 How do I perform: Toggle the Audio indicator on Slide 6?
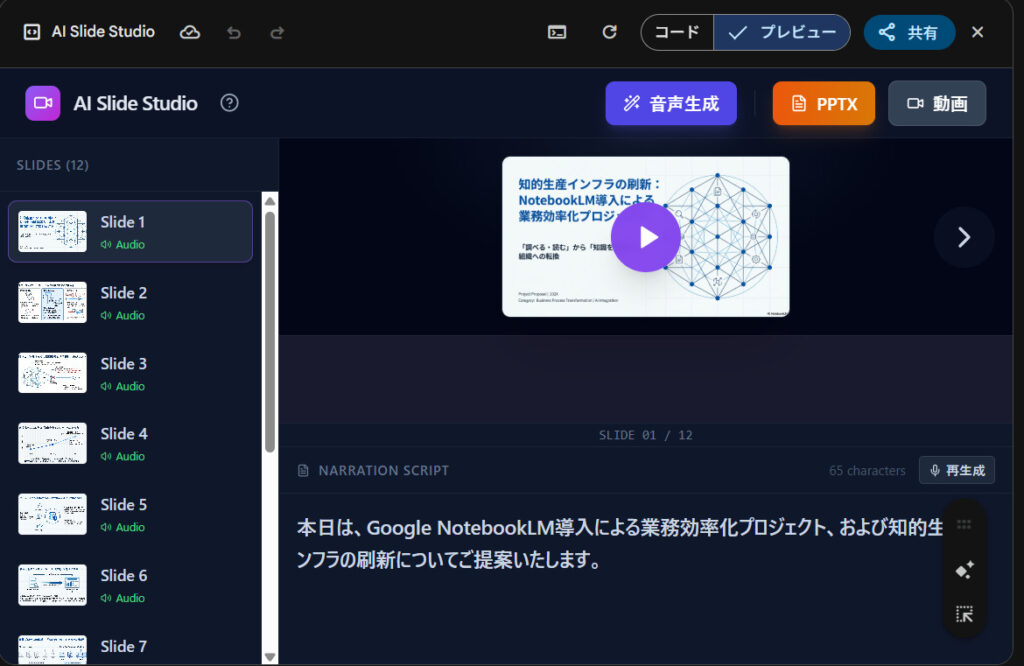(122, 598)
